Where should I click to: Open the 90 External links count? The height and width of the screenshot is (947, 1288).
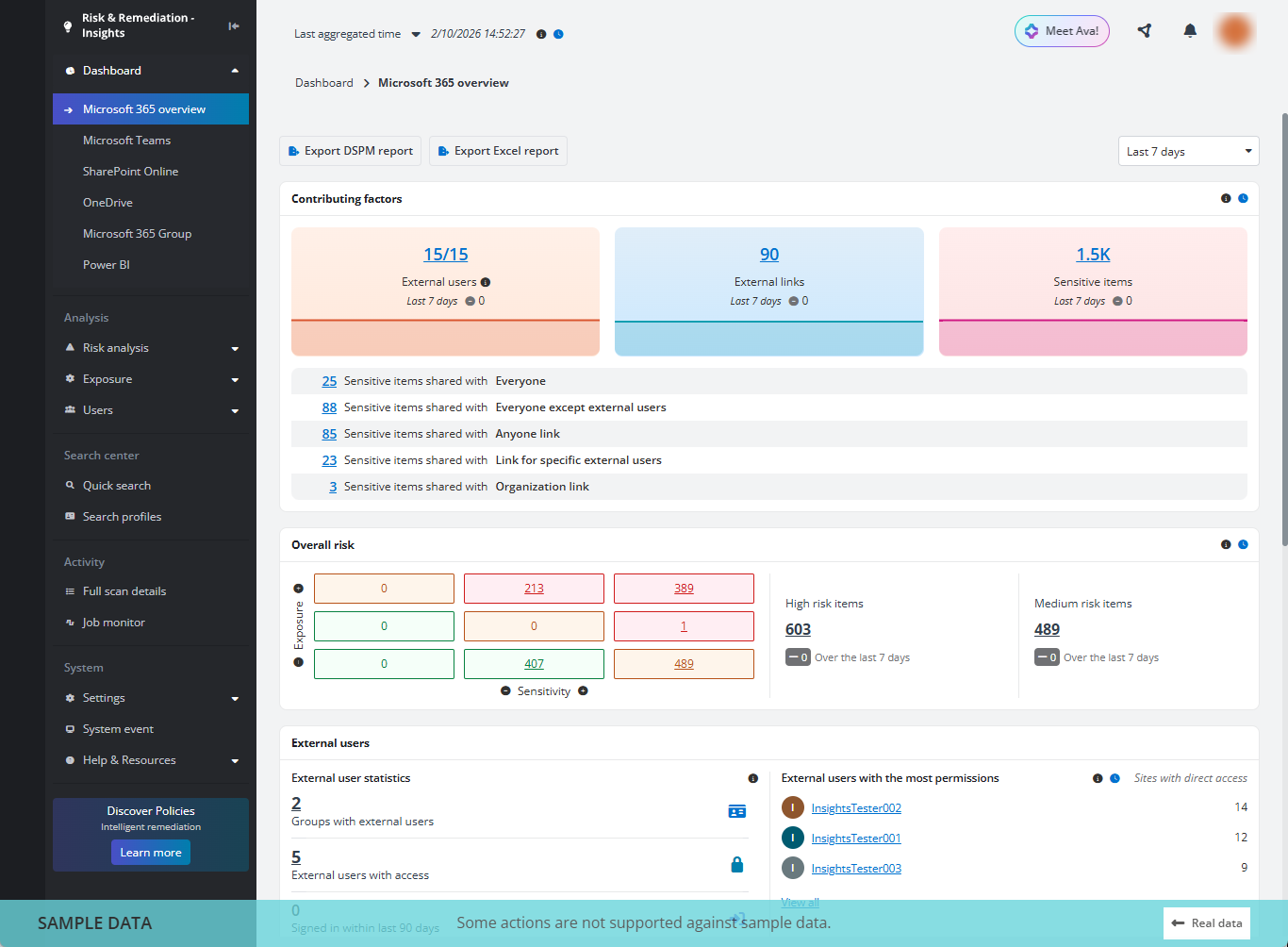[769, 255]
